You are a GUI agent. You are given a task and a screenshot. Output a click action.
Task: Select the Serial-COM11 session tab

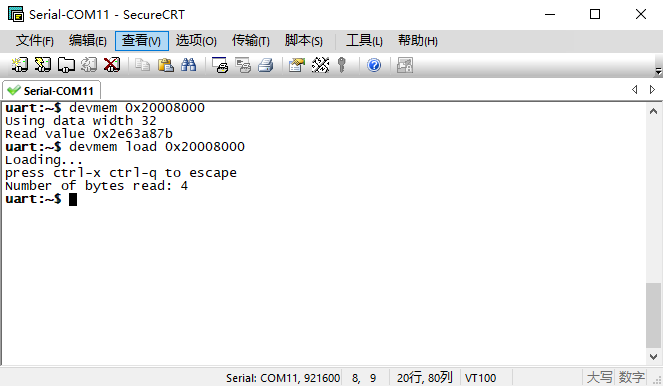(x=51, y=90)
